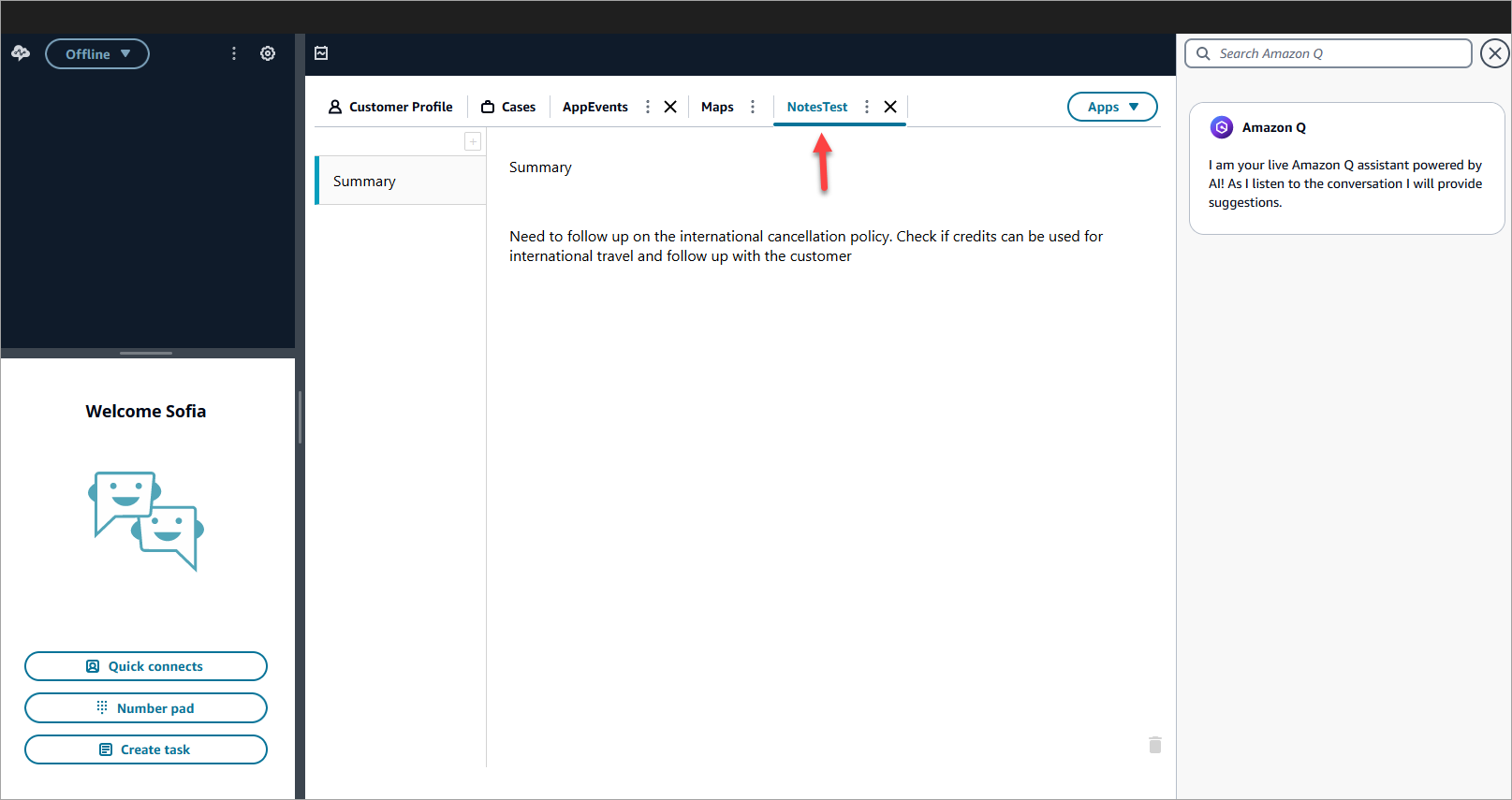1512x800 pixels.
Task: Close the AppEvents tab
Action: (x=670, y=107)
